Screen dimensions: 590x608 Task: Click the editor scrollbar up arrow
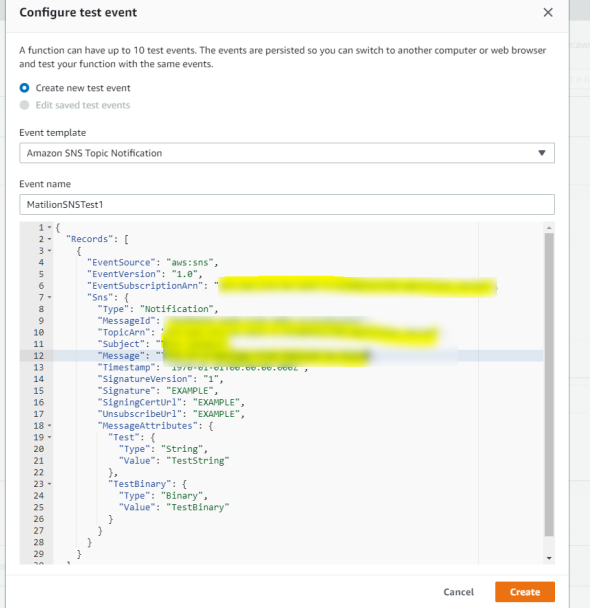549,228
